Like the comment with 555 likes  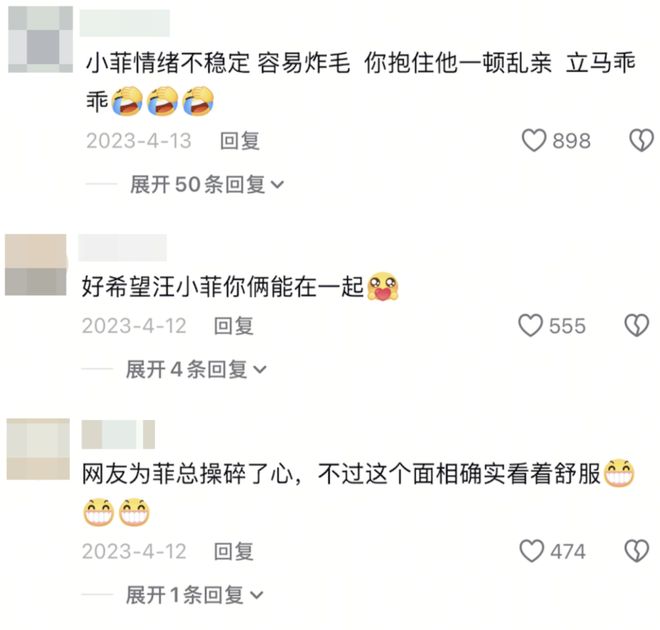(x=530, y=326)
